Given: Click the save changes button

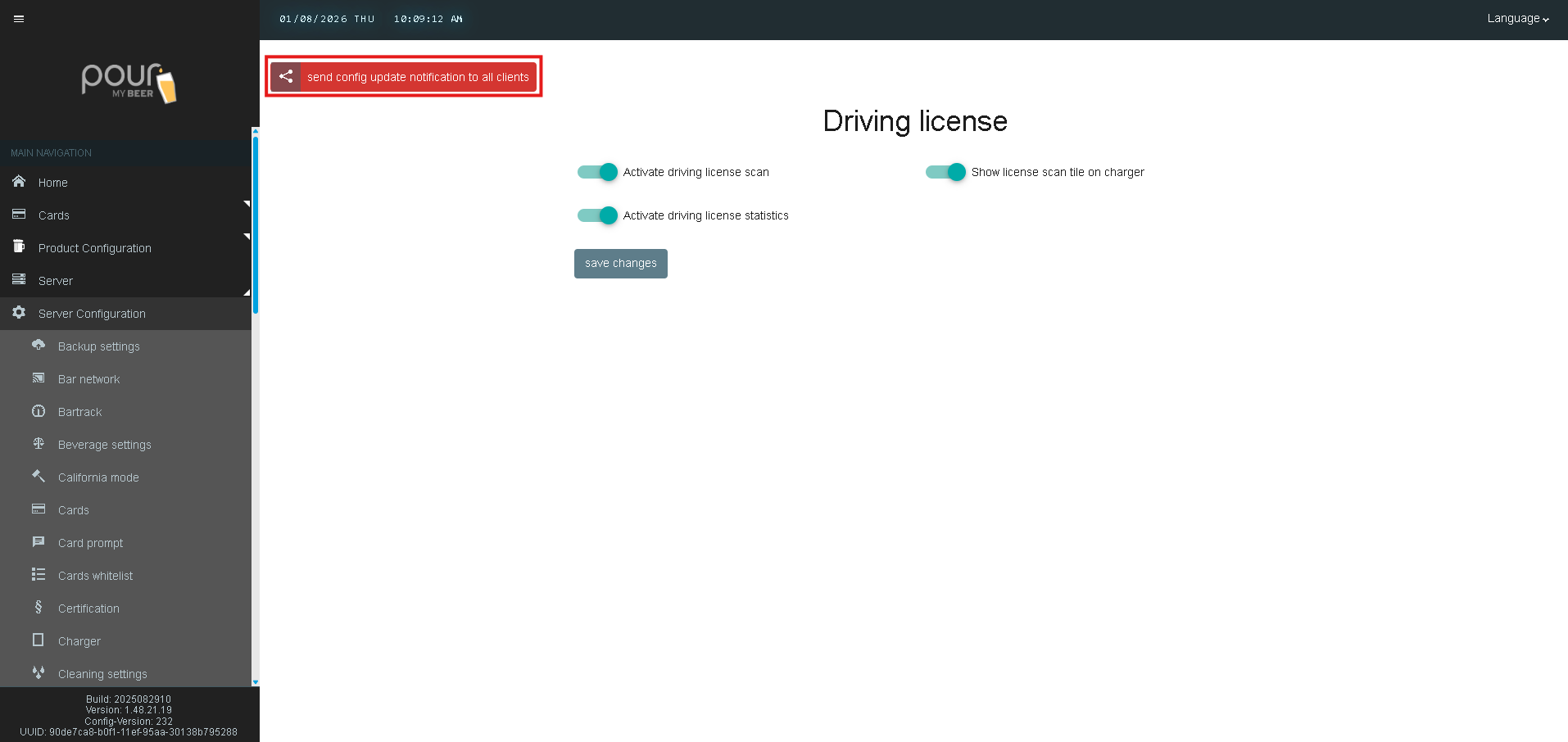Looking at the screenshot, I should tap(620, 264).
